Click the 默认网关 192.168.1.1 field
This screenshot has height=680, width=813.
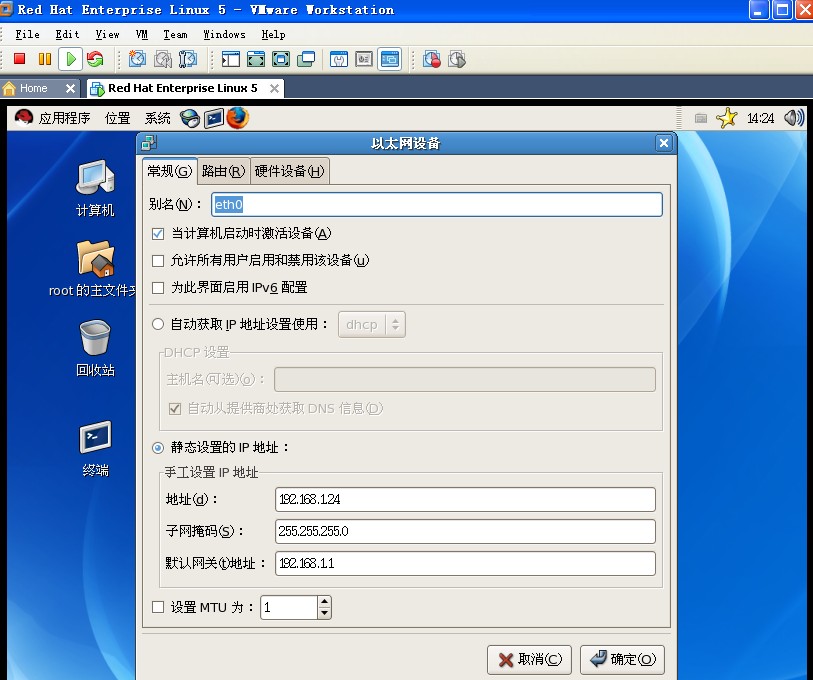tap(465, 563)
